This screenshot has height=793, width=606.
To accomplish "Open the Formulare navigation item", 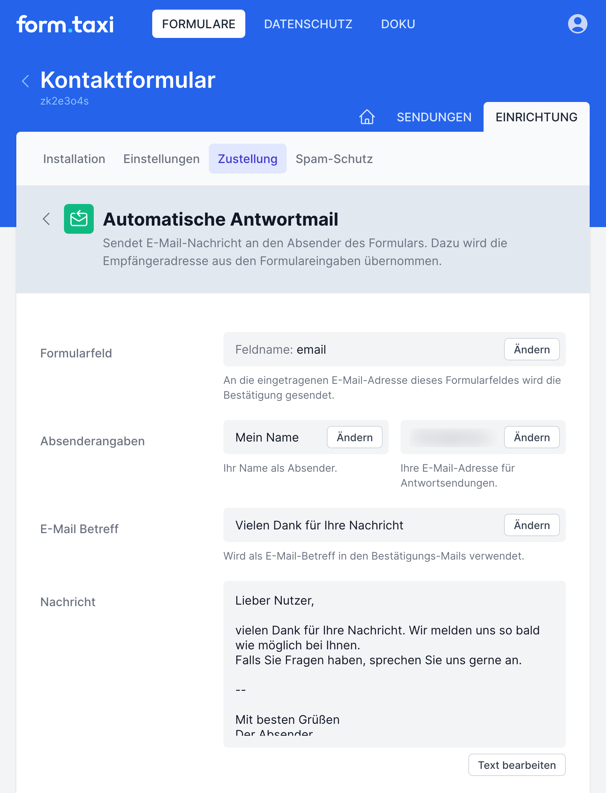I will pos(198,24).
